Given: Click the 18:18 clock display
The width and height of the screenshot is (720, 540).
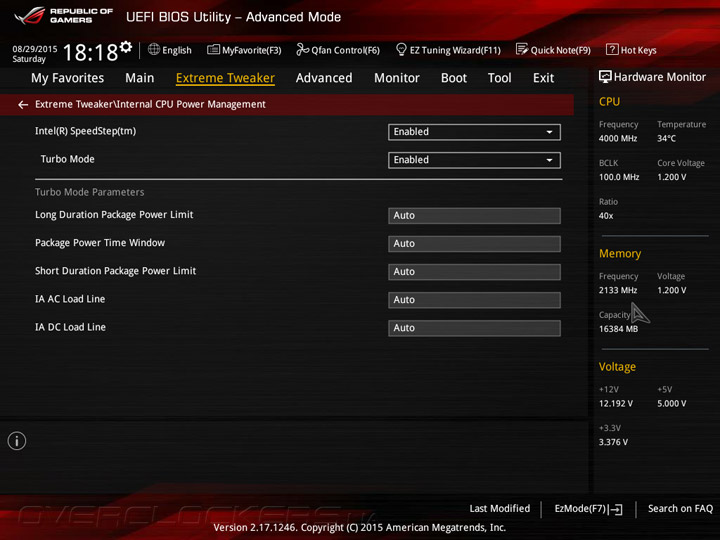Looking at the screenshot, I should tap(90, 52).
